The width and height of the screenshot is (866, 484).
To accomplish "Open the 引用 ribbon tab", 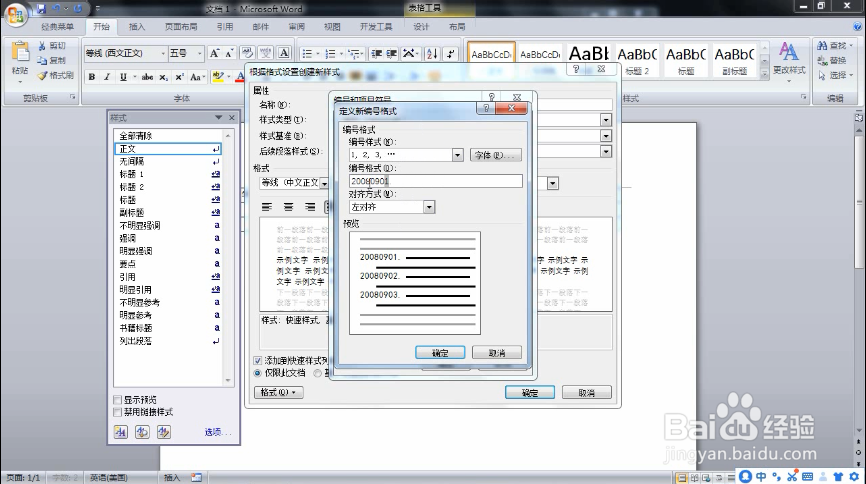I will pos(225,27).
